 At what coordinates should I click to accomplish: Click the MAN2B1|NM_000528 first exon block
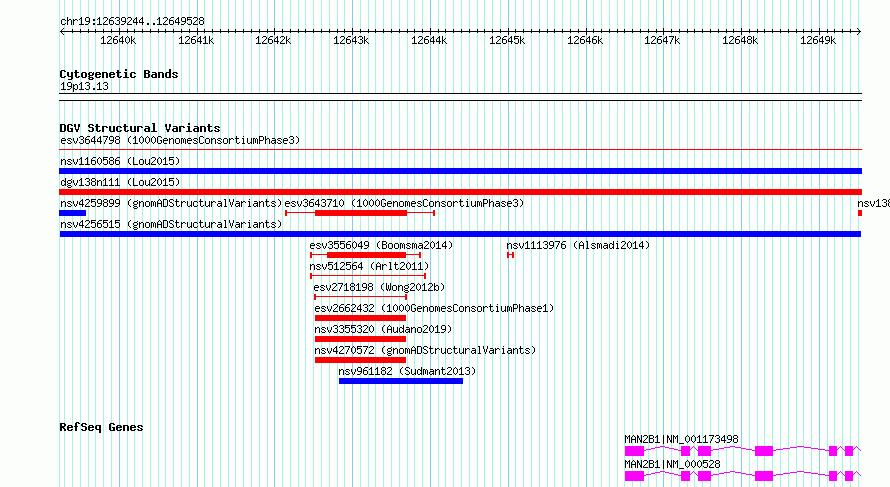[x=635, y=476]
